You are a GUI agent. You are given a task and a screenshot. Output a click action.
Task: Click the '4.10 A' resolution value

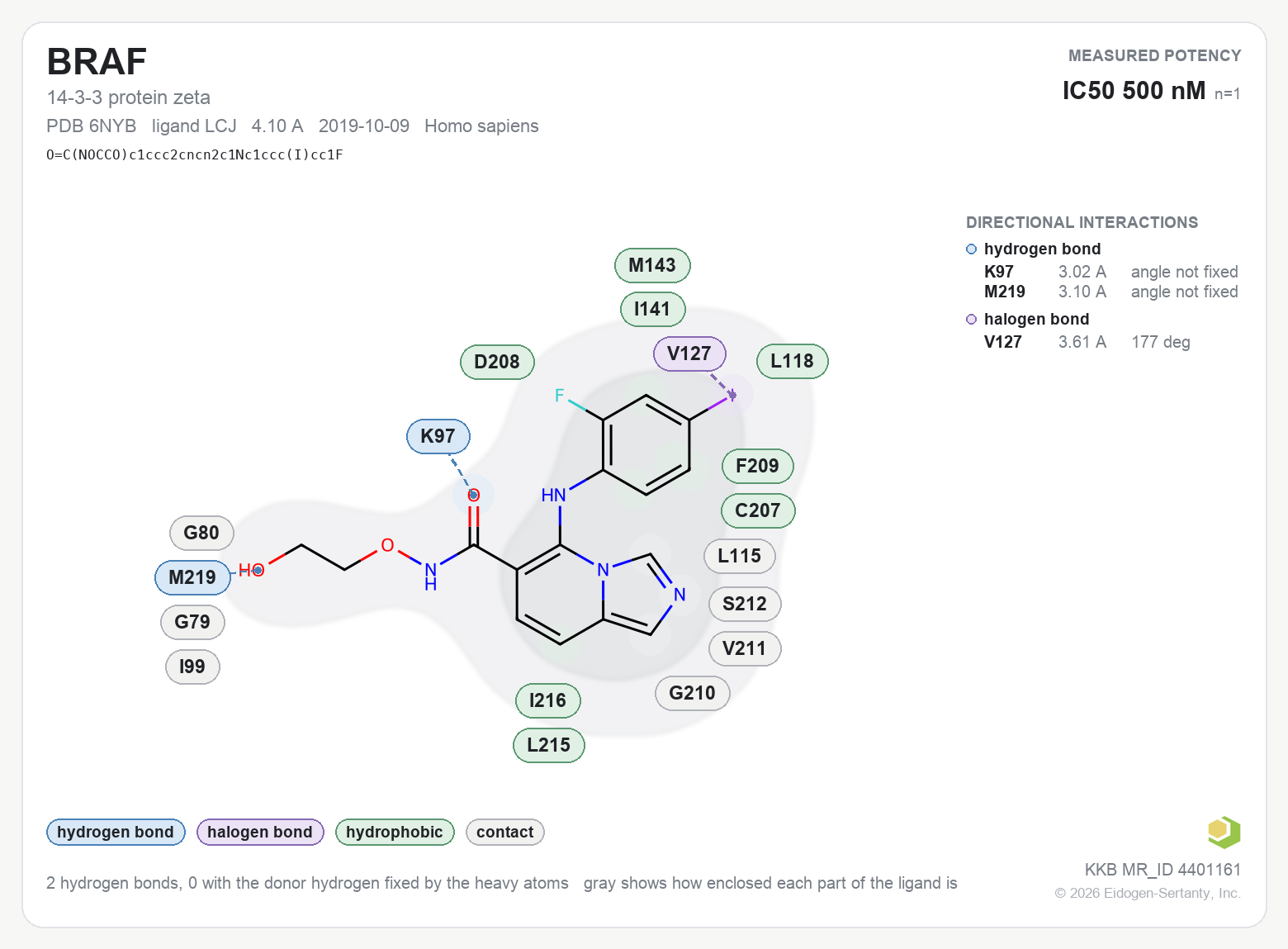(277, 126)
